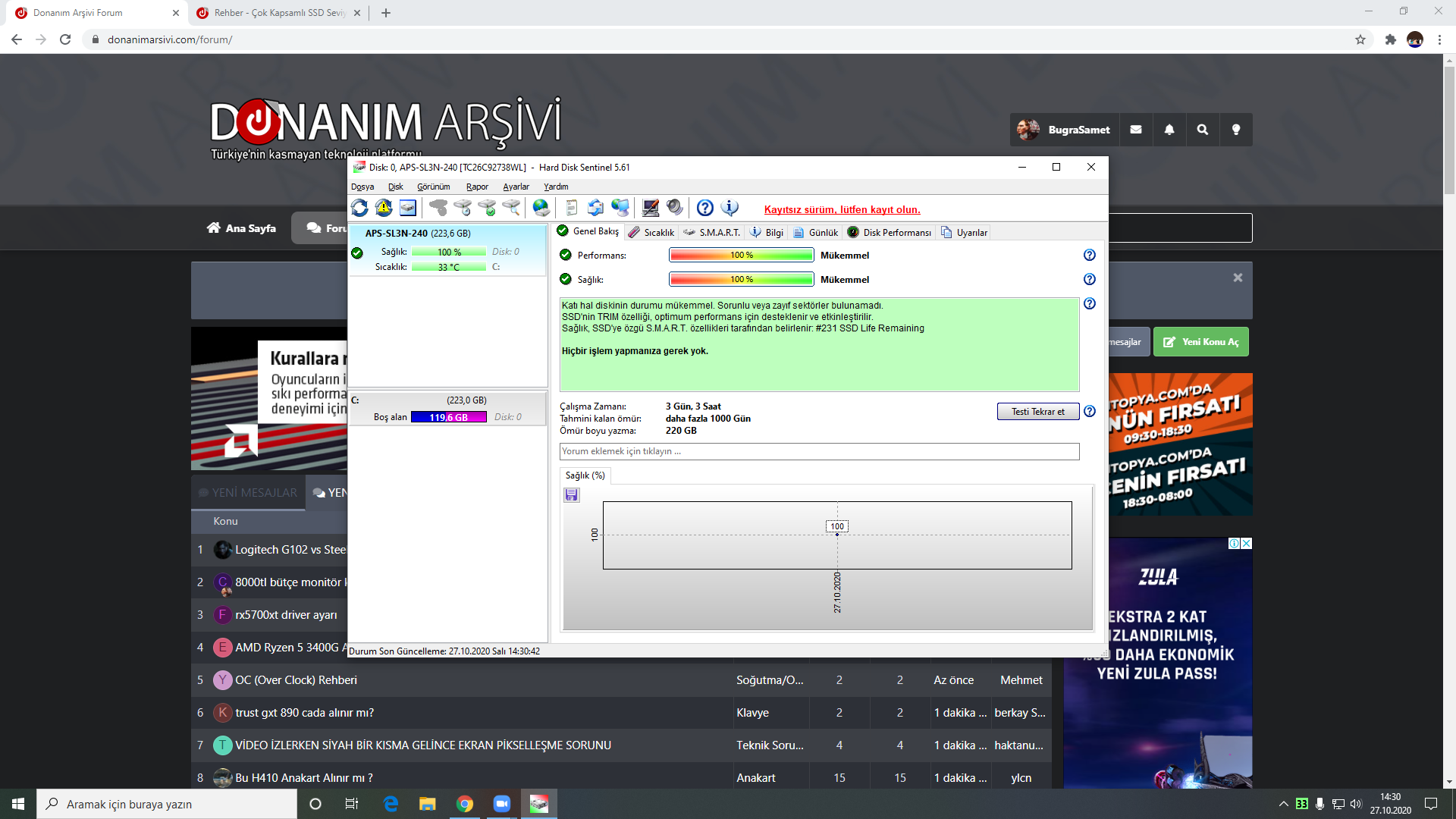1456x819 pixels.
Task: Select the Genel Bakış tab
Action: click(x=588, y=231)
